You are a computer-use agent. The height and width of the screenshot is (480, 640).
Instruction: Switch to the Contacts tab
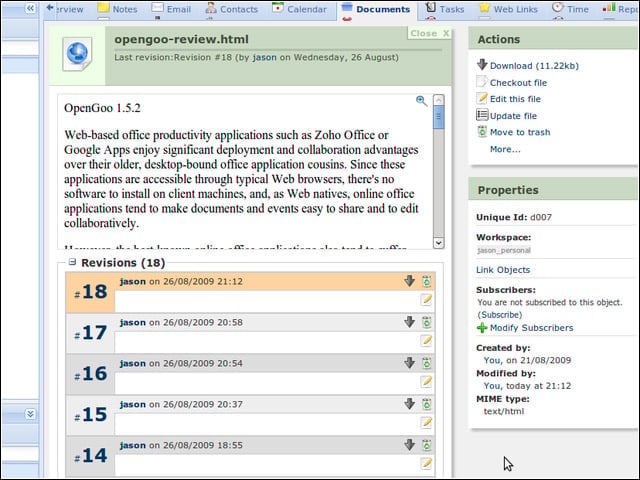(232, 9)
